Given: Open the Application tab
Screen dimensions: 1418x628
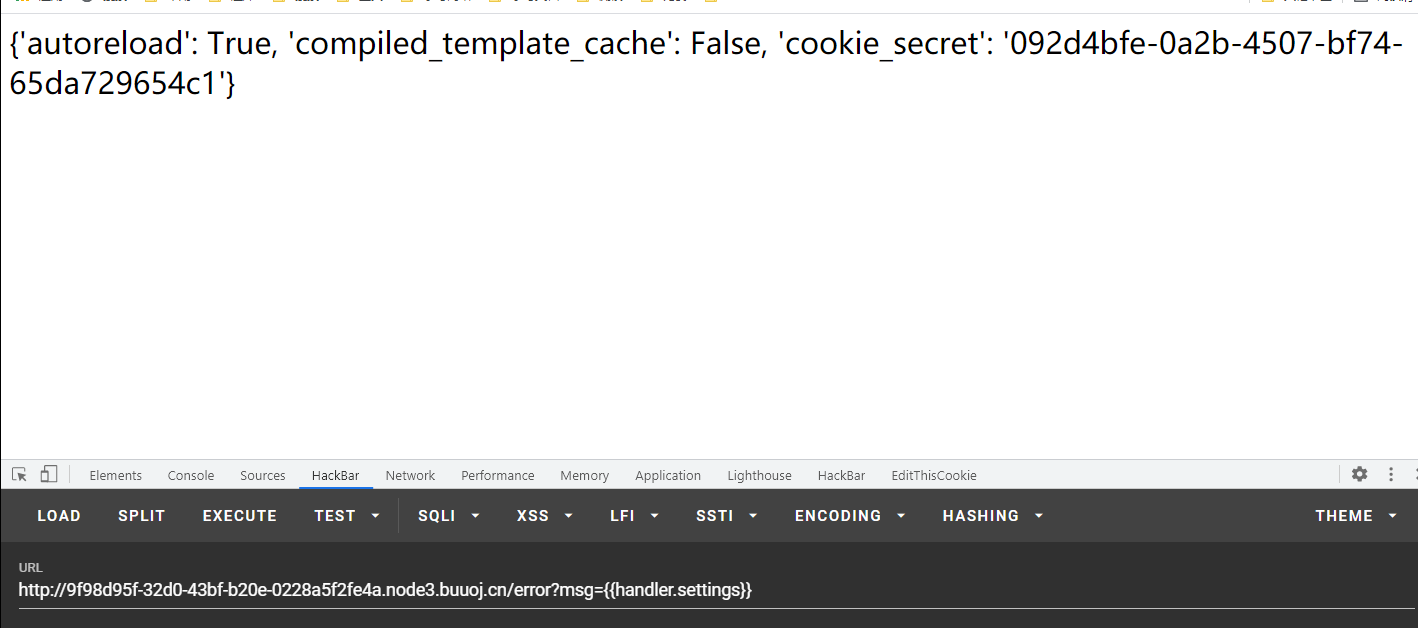Looking at the screenshot, I should (668, 476).
